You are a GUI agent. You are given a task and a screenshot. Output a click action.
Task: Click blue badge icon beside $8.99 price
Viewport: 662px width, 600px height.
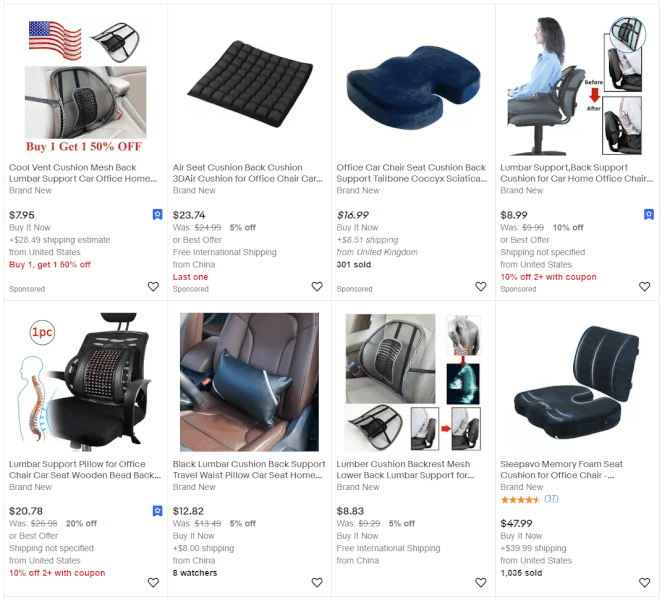pyautogui.click(x=649, y=214)
